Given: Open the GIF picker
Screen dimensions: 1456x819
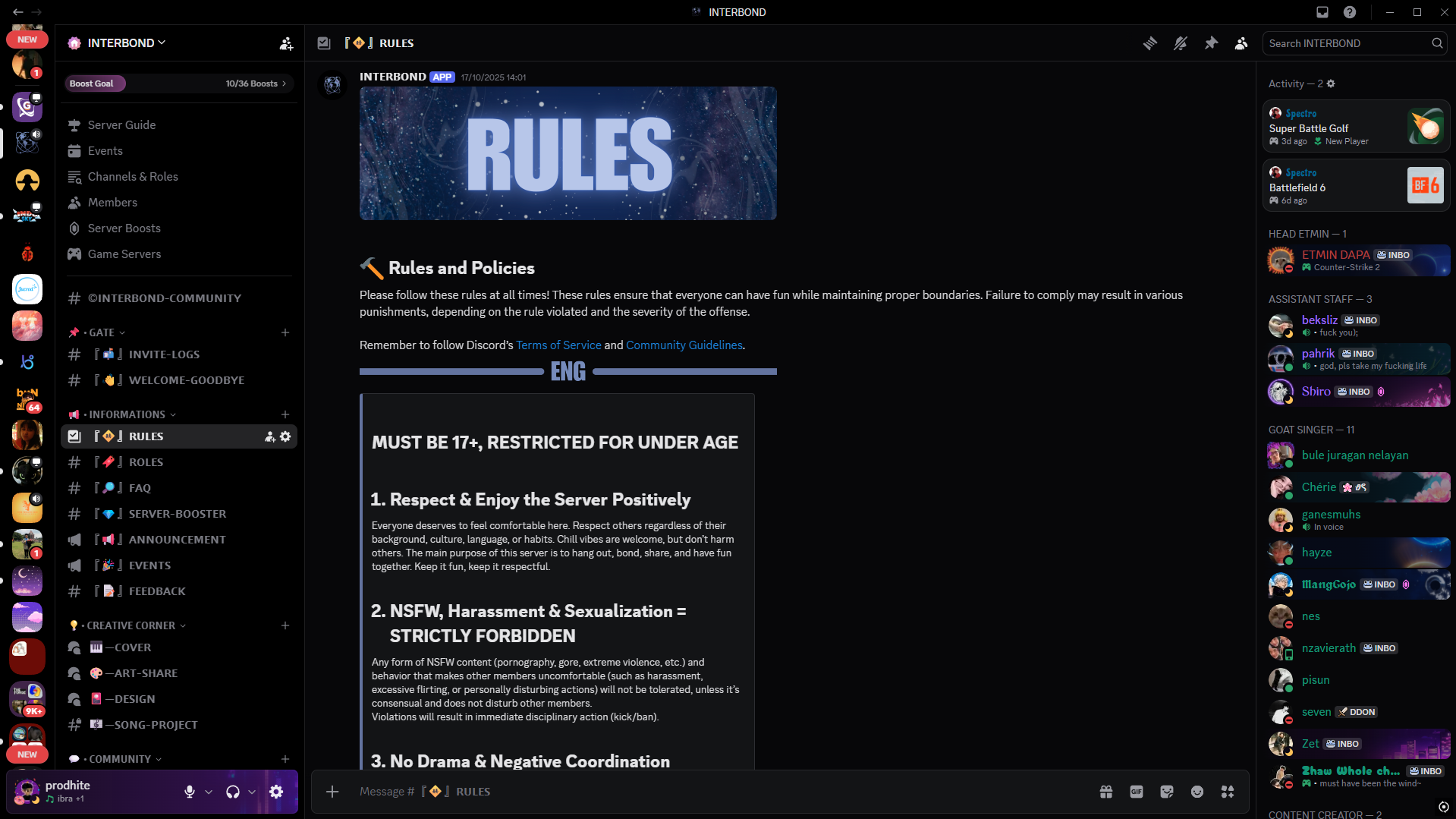Looking at the screenshot, I should (1137, 792).
